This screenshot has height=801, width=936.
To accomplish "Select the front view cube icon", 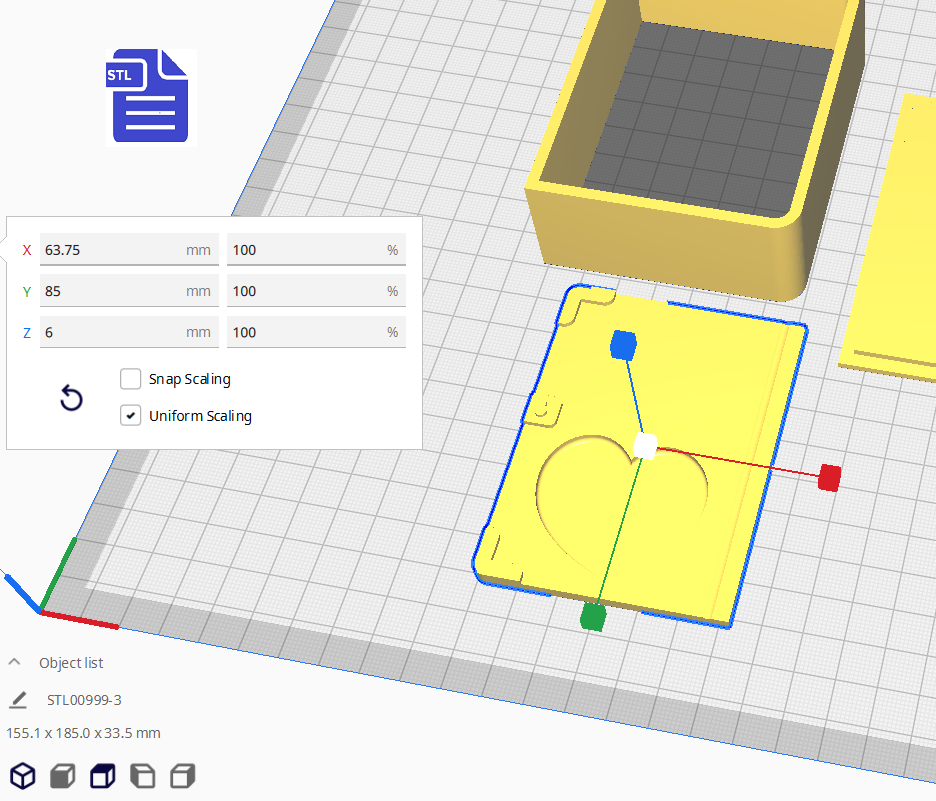I will coord(62,775).
